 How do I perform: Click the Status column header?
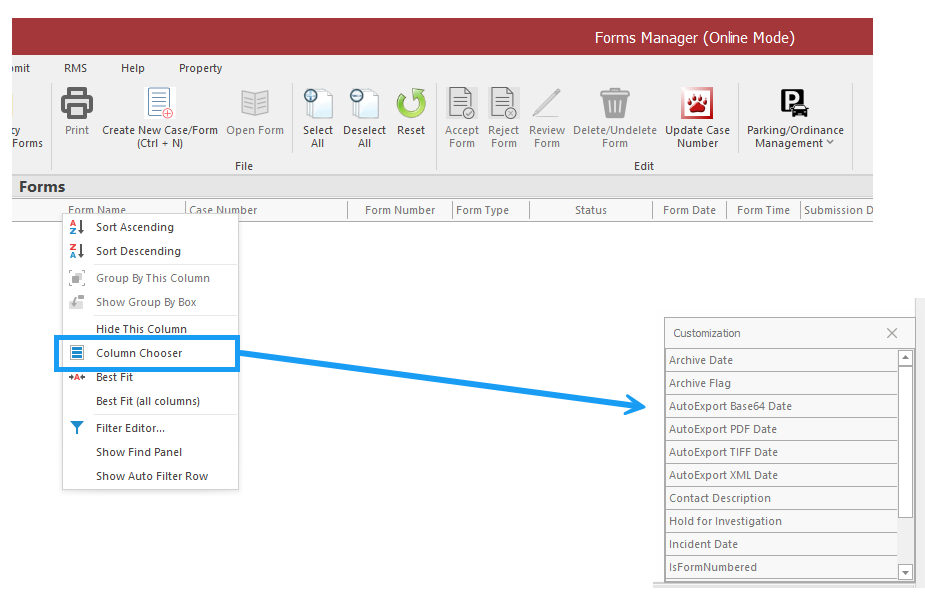590,210
